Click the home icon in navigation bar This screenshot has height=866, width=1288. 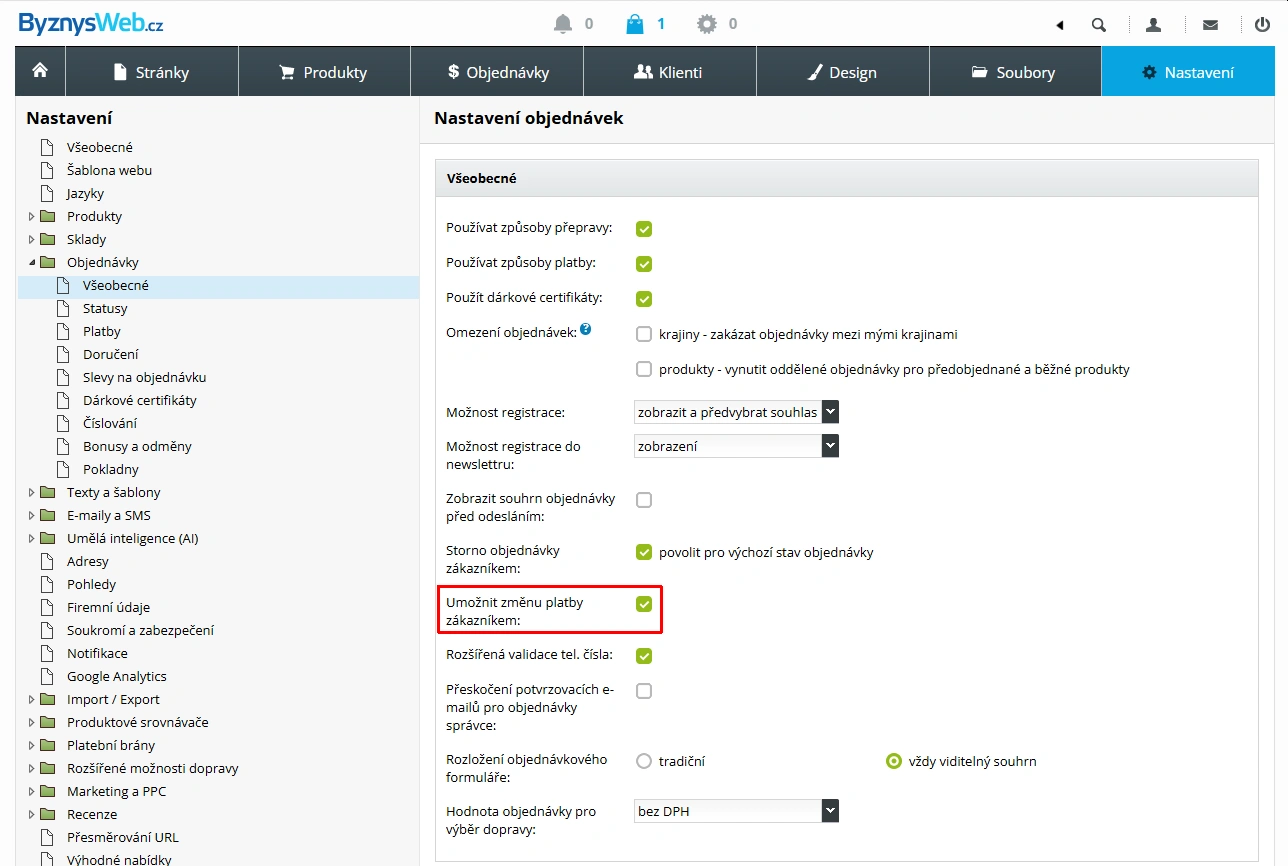click(x=40, y=71)
